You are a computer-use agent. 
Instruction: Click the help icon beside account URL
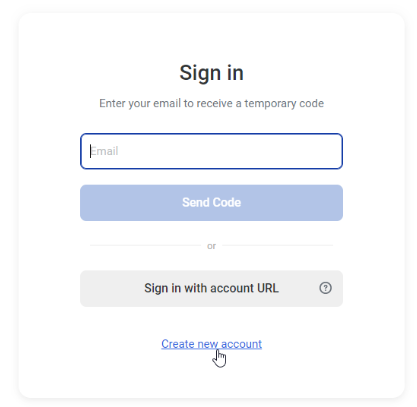(325, 288)
